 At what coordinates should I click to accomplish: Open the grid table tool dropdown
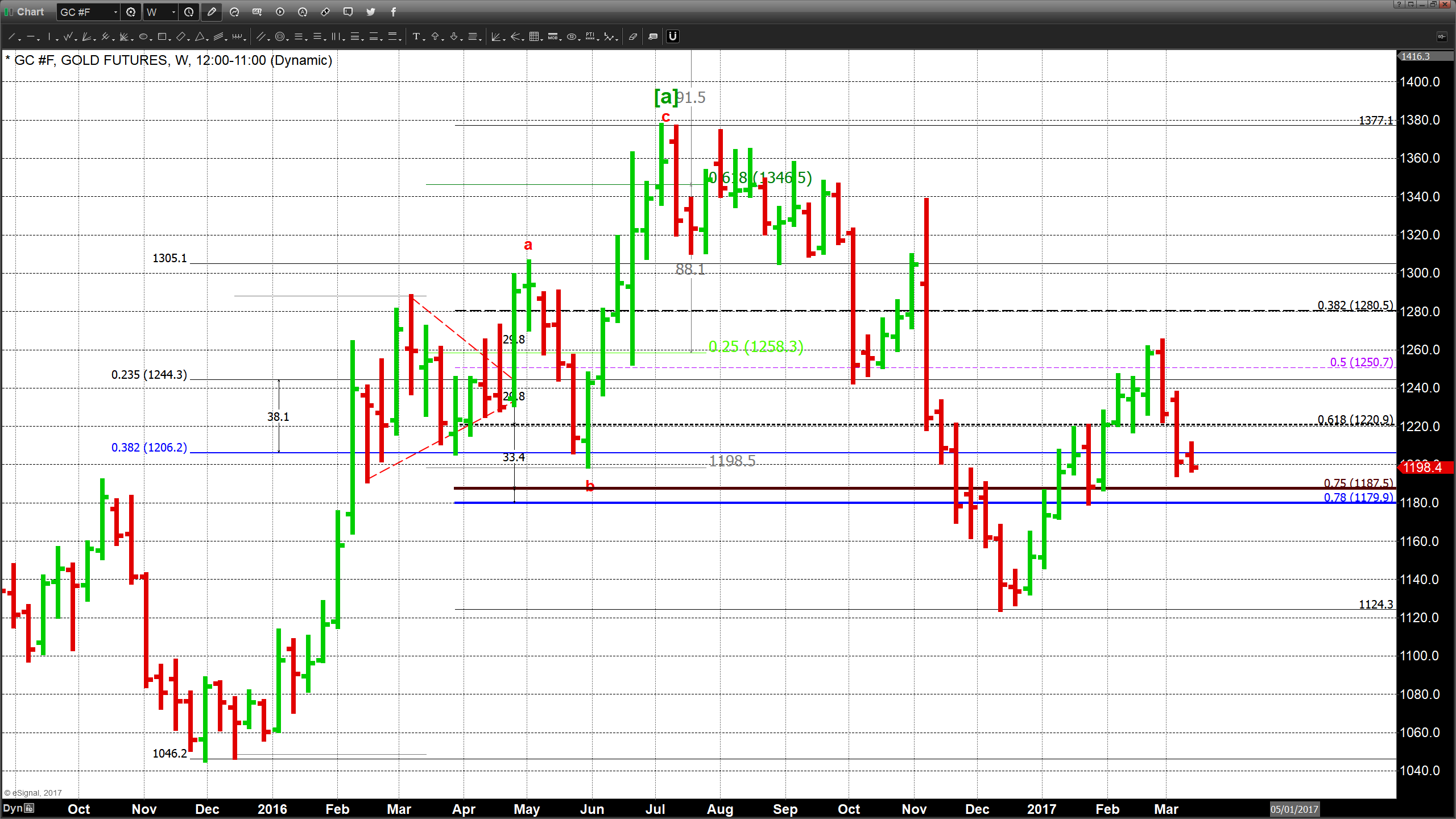point(534,37)
